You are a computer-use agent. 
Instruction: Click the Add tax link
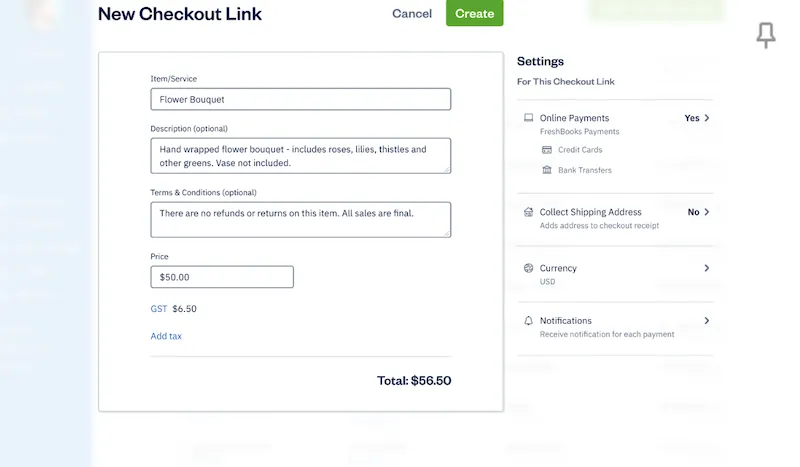[x=166, y=336]
